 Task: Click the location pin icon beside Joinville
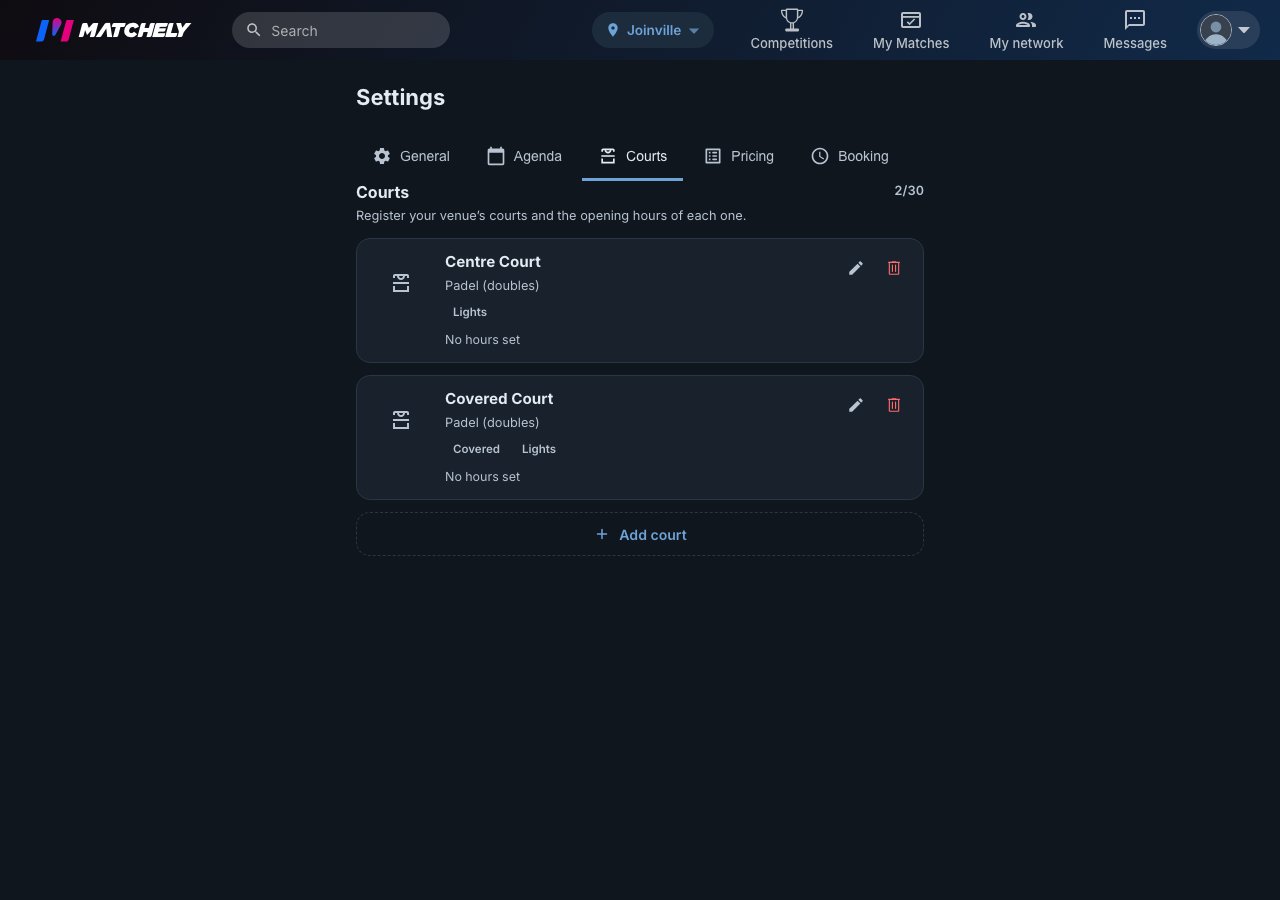[613, 30]
